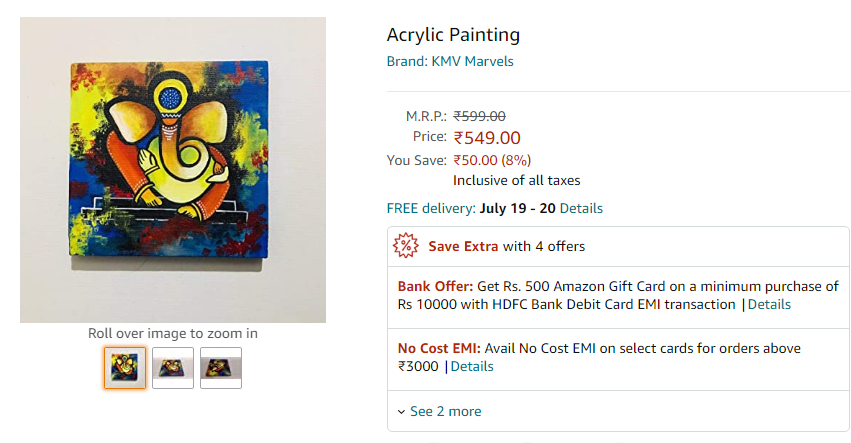Image resolution: width=851 pixels, height=443 pixels.
Task: Click the Acrylic Painting product title
Action: 453,35
